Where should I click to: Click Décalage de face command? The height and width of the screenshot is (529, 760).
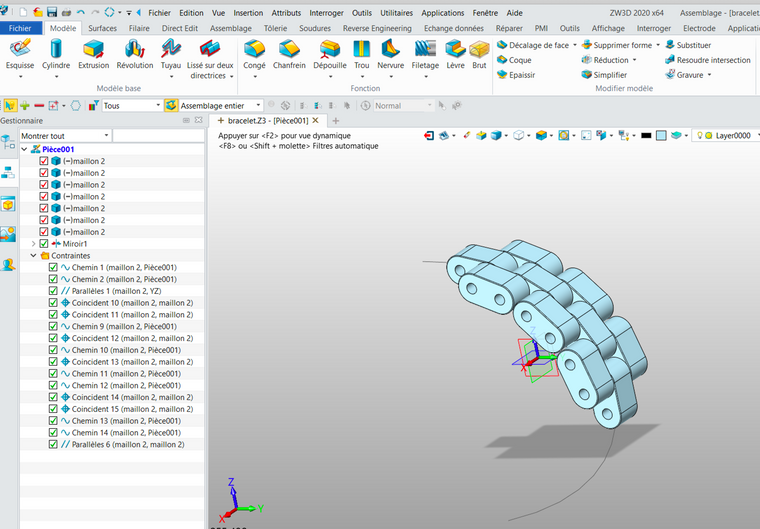point(533,45)
